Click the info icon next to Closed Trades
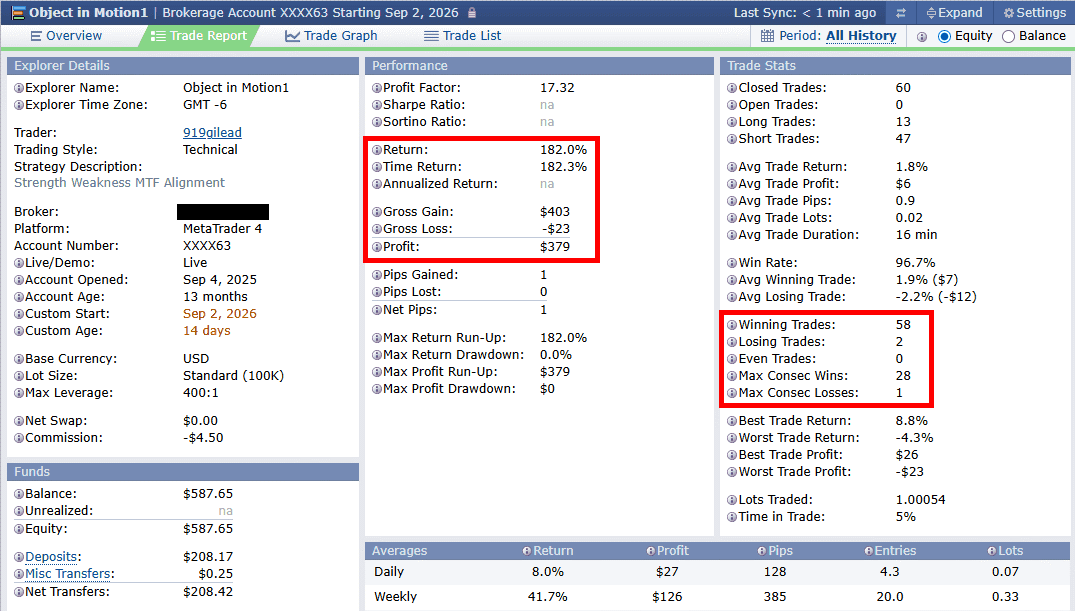The height and width of the screenshot is (611, 1075). pyautogui.click(x=732, y=88)
